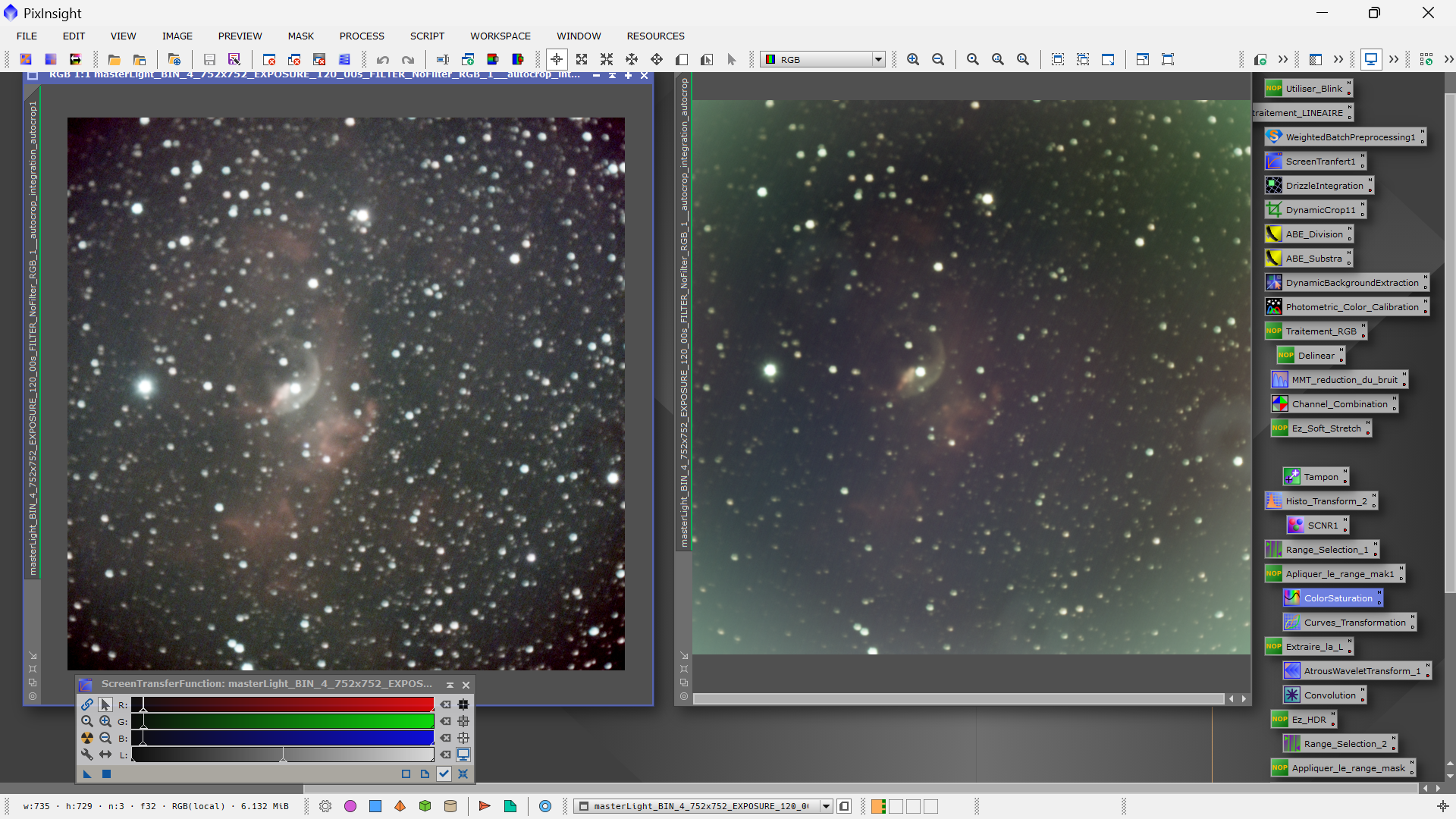
Task: Open the DrizzleIntegration process icon
Action: click(x=1318, y=186)
